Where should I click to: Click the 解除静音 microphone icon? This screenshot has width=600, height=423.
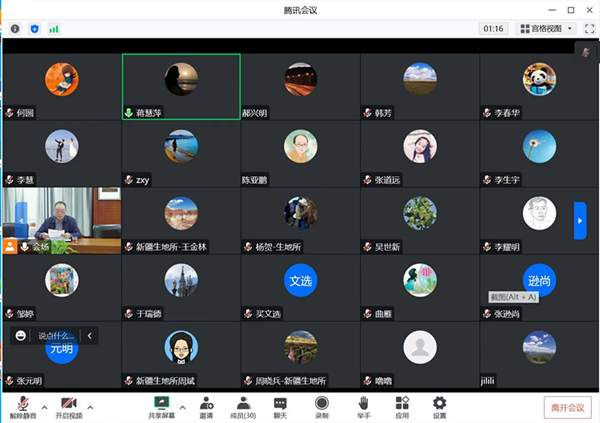[21, 402]
